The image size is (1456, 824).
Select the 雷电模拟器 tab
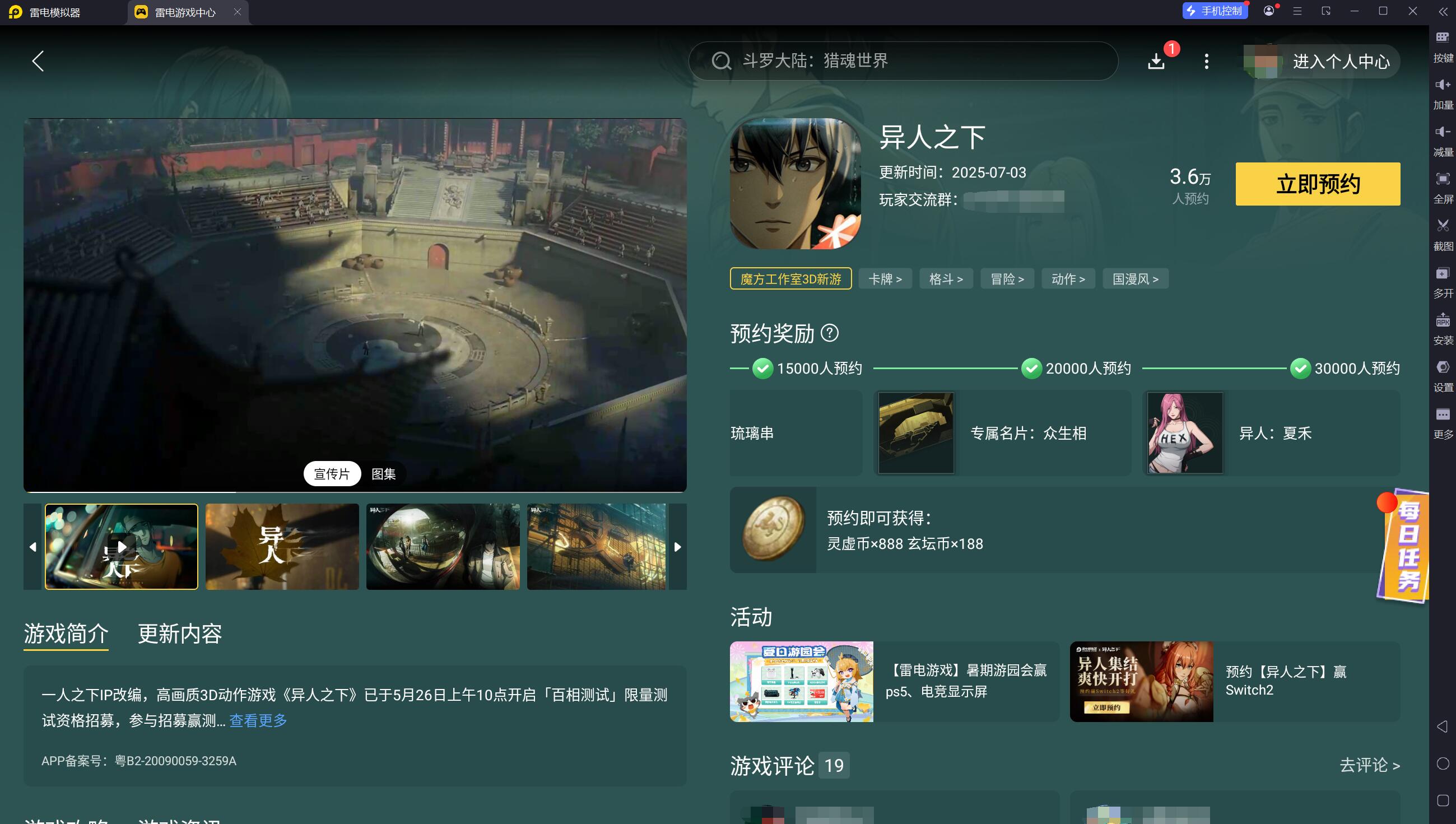55,12
